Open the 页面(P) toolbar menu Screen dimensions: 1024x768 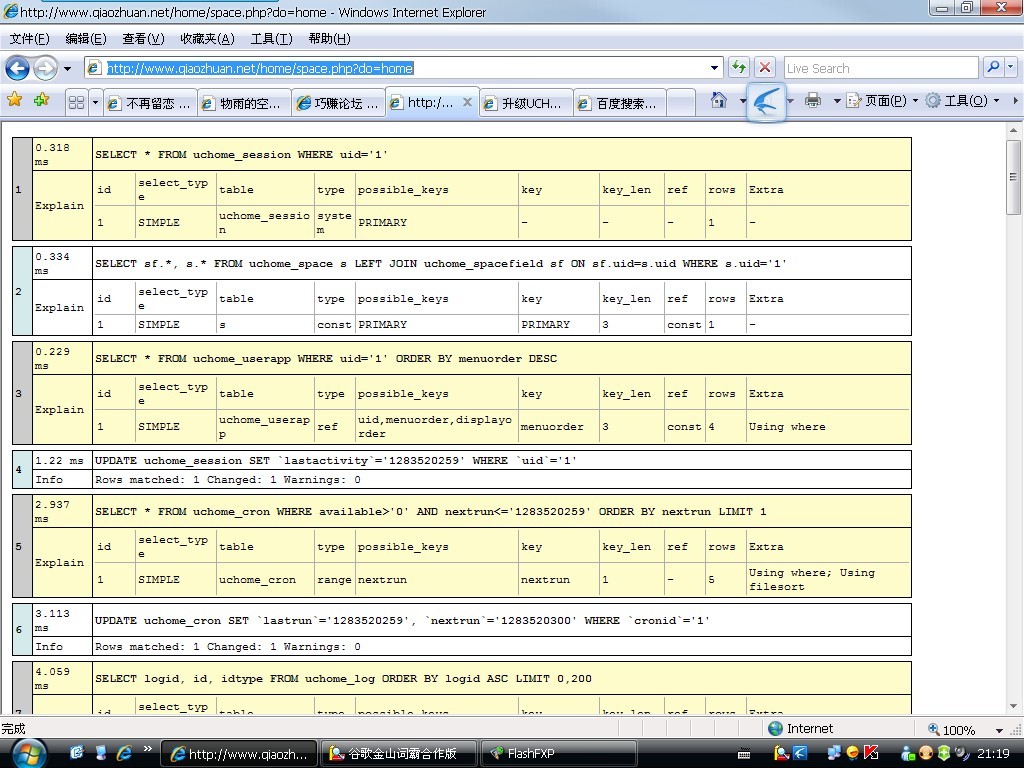[x=882, y=101]
